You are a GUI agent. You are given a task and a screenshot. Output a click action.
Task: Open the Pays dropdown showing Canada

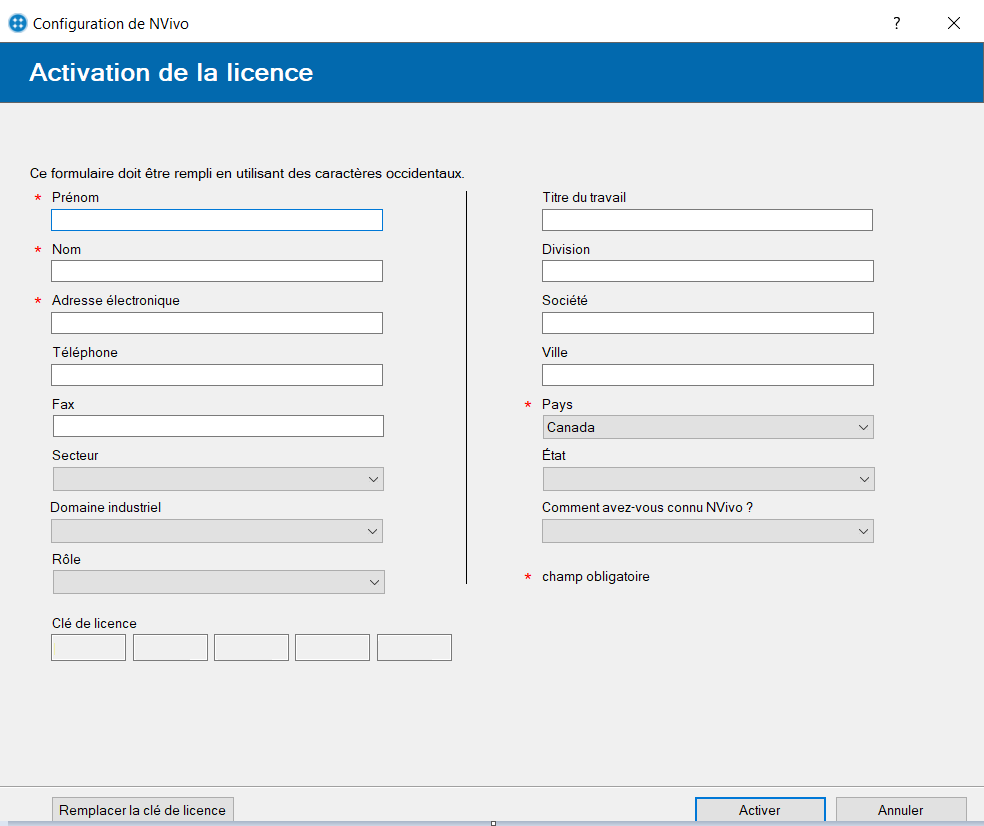coord(708,428)
